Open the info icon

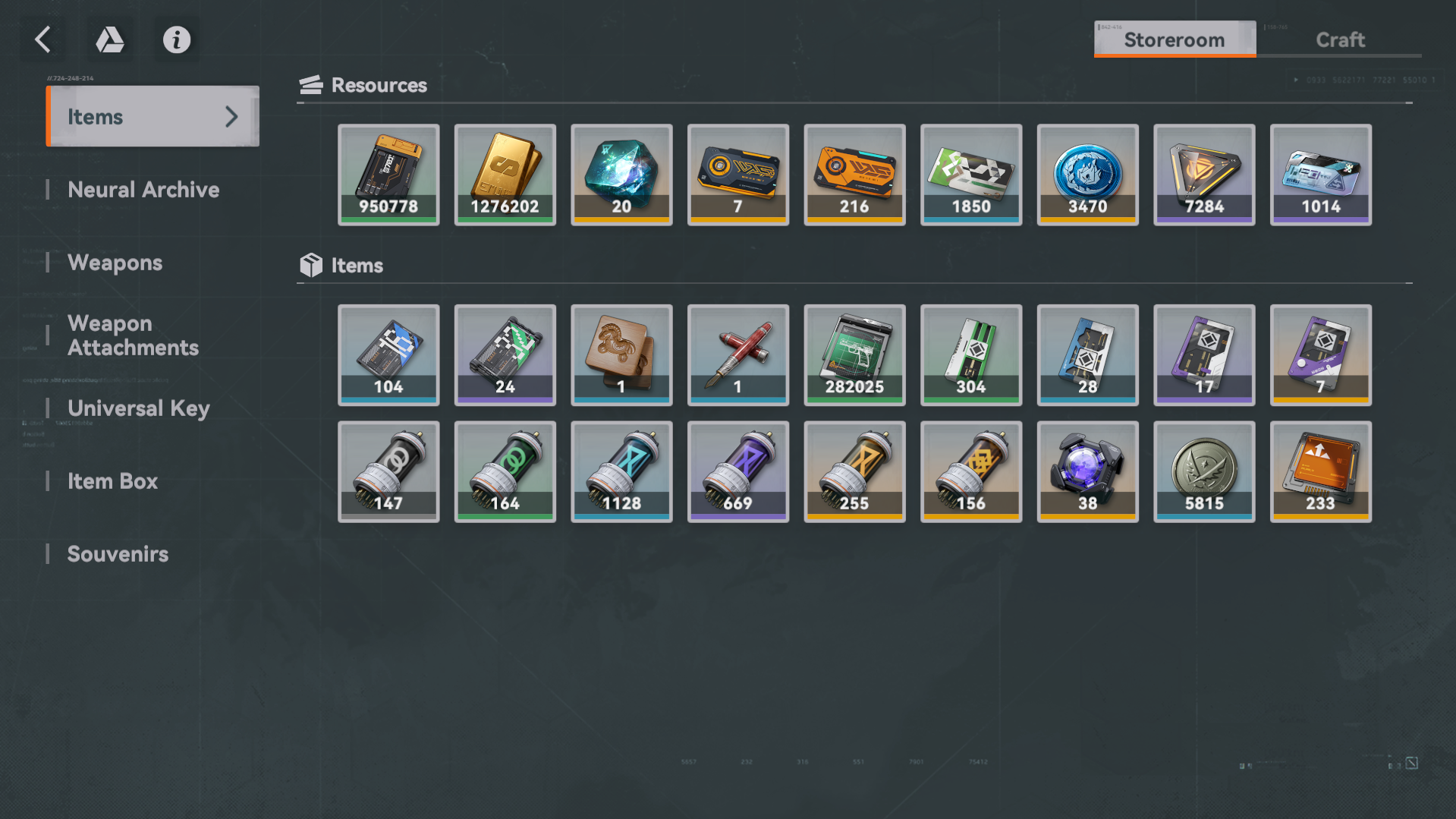point(177,39)
